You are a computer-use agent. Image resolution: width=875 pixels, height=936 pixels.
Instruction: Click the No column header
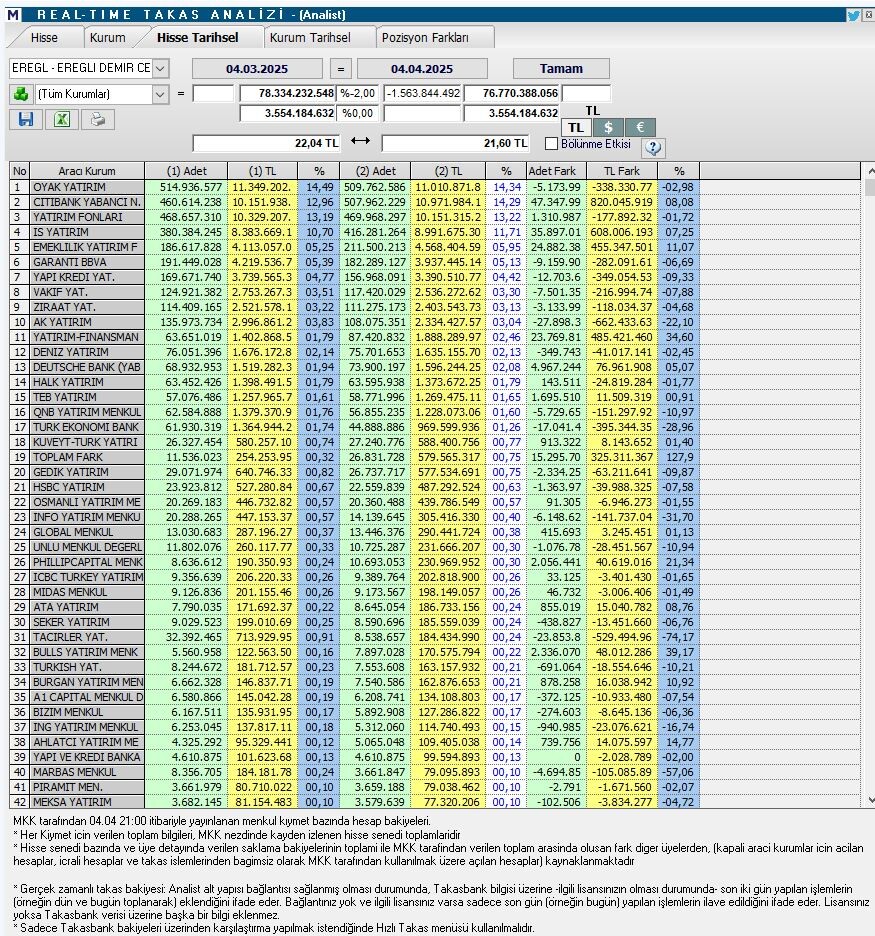click(20, 171)
